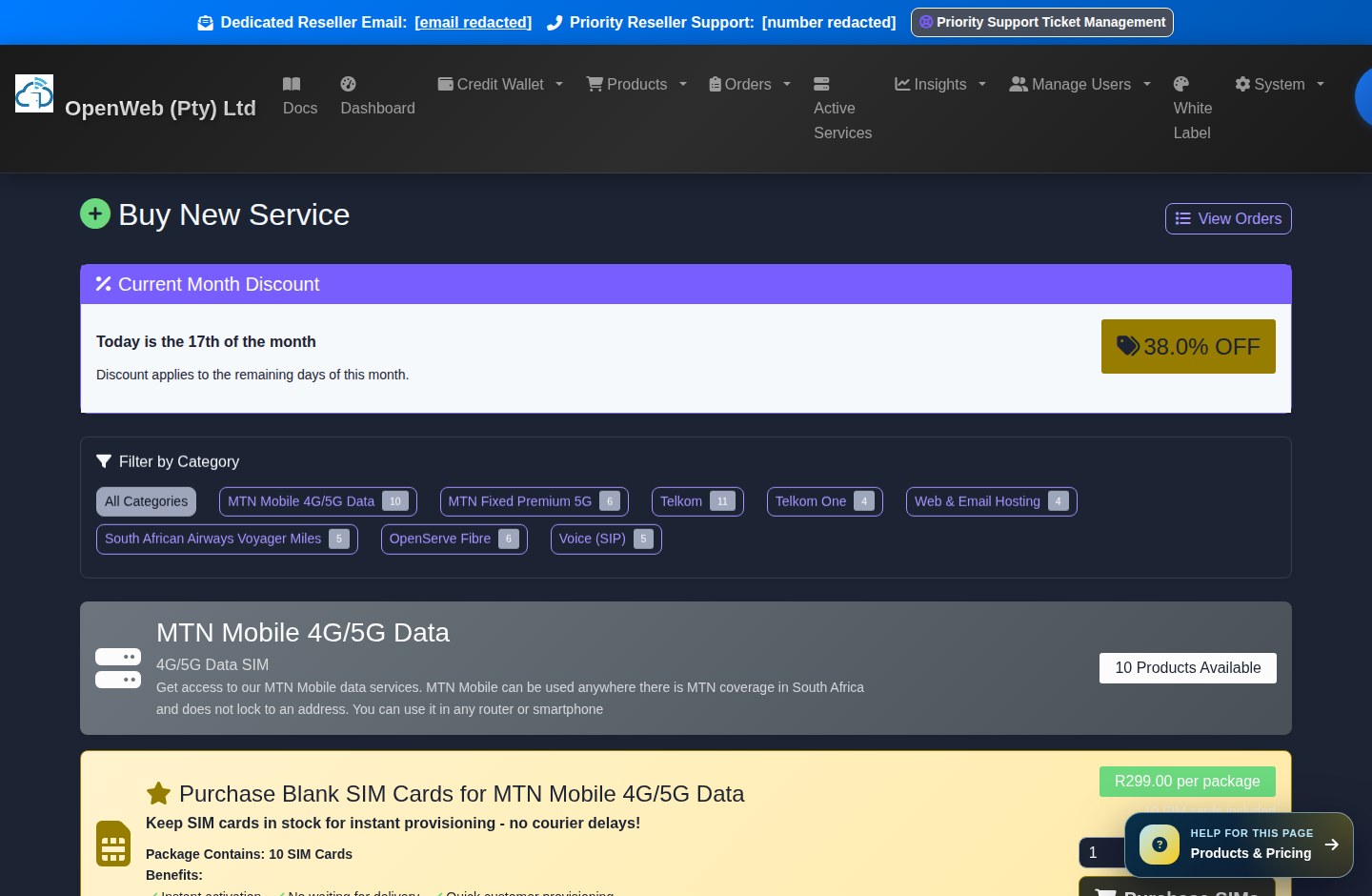Image resolution: width=1372 pixels, height=896 pixels.
Task: Click the number redacted support phone text
Action: tap(829, 22)
